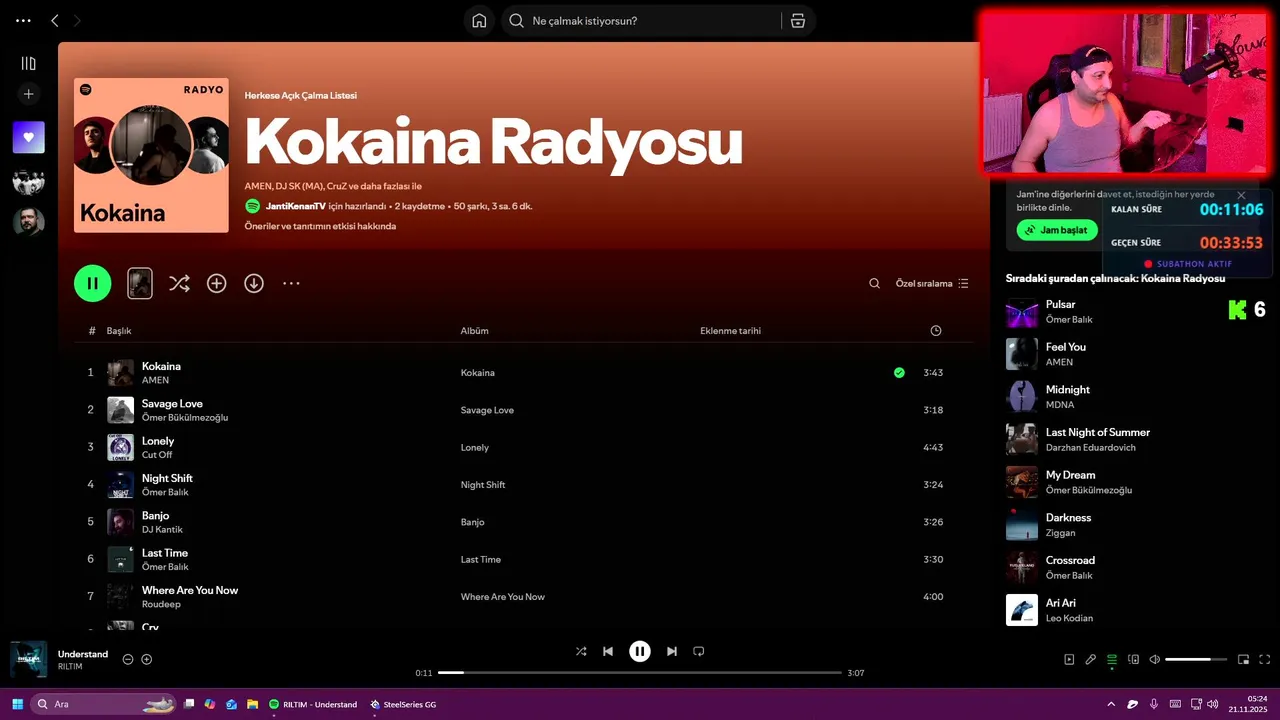Open the Now Playing view icon
Image resolution: width=1280 pixels, height=720 pixels.
coord(1069,659)
